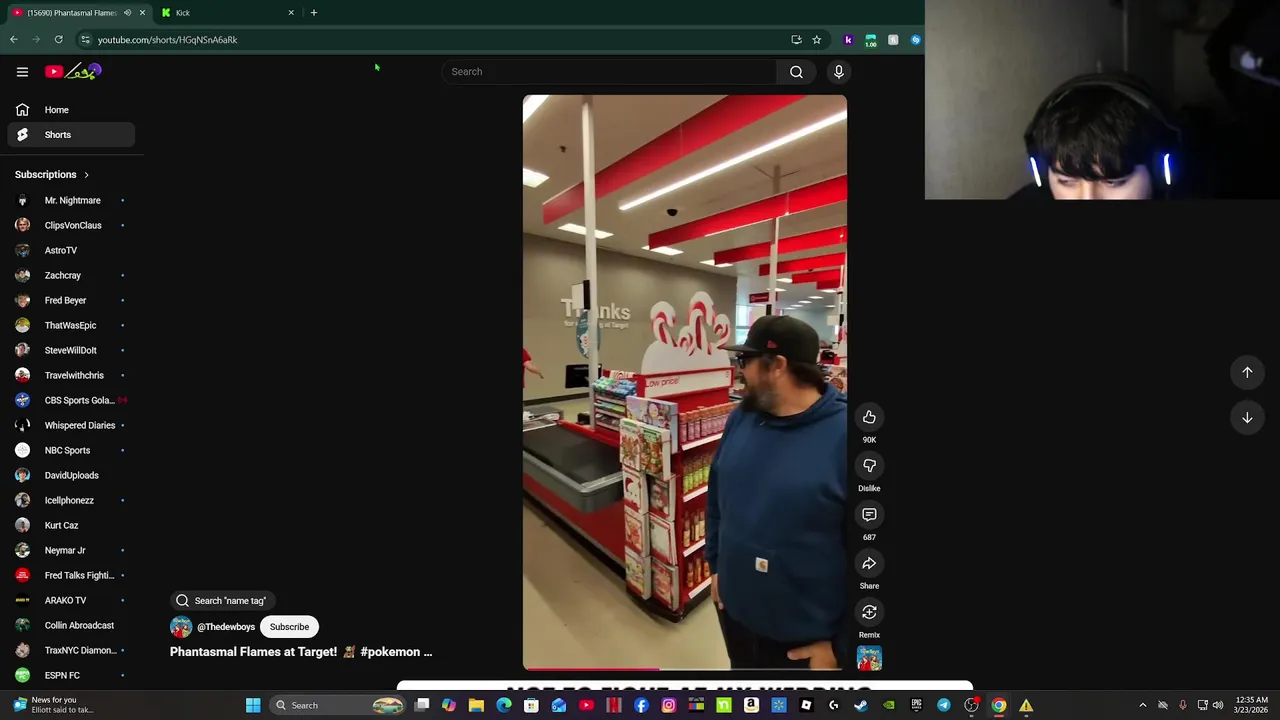Image resolution: width=1280 pixels, height=720 pixels.
Task: Open the YouTube hamburger guide menu
Action: coord(22,72)
